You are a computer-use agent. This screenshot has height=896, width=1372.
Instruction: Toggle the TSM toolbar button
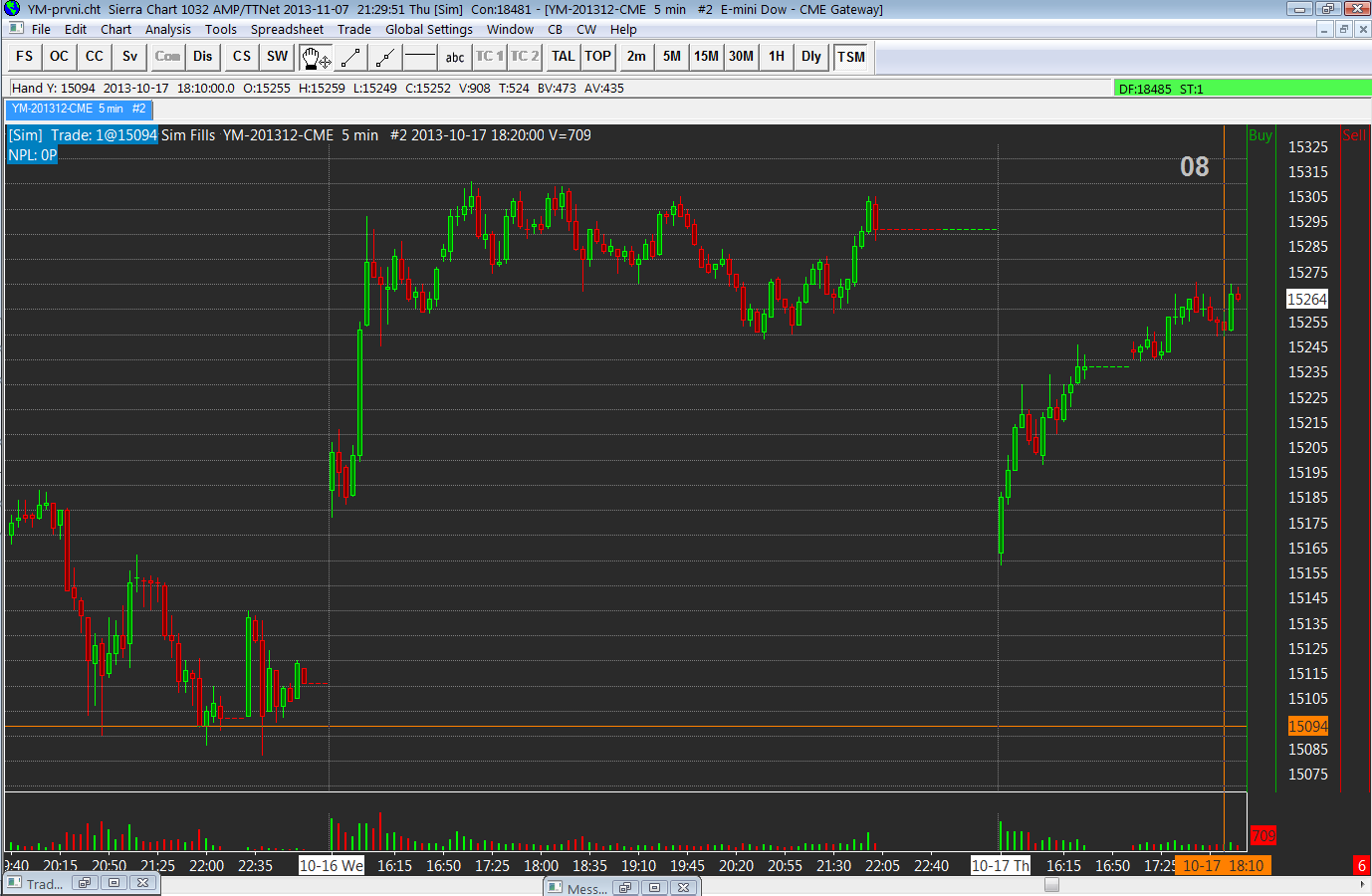click(x=851, y=57)
